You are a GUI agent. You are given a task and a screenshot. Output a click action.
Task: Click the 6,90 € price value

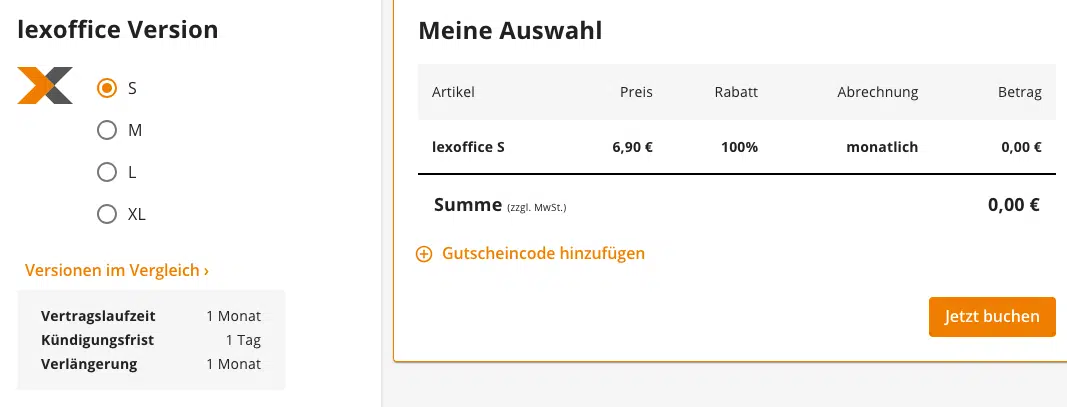(632, 147)
